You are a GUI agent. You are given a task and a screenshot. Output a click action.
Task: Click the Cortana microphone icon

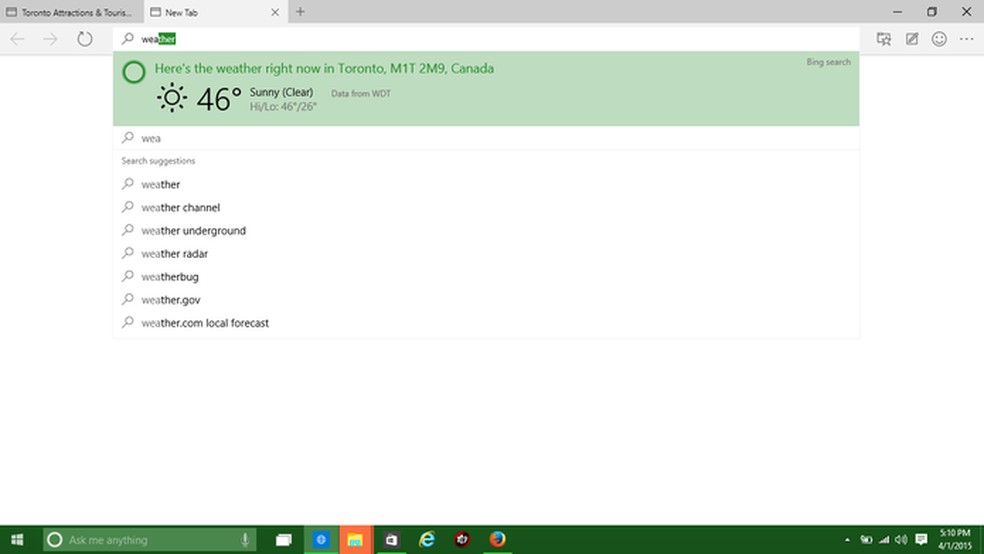tap(245, 540)
